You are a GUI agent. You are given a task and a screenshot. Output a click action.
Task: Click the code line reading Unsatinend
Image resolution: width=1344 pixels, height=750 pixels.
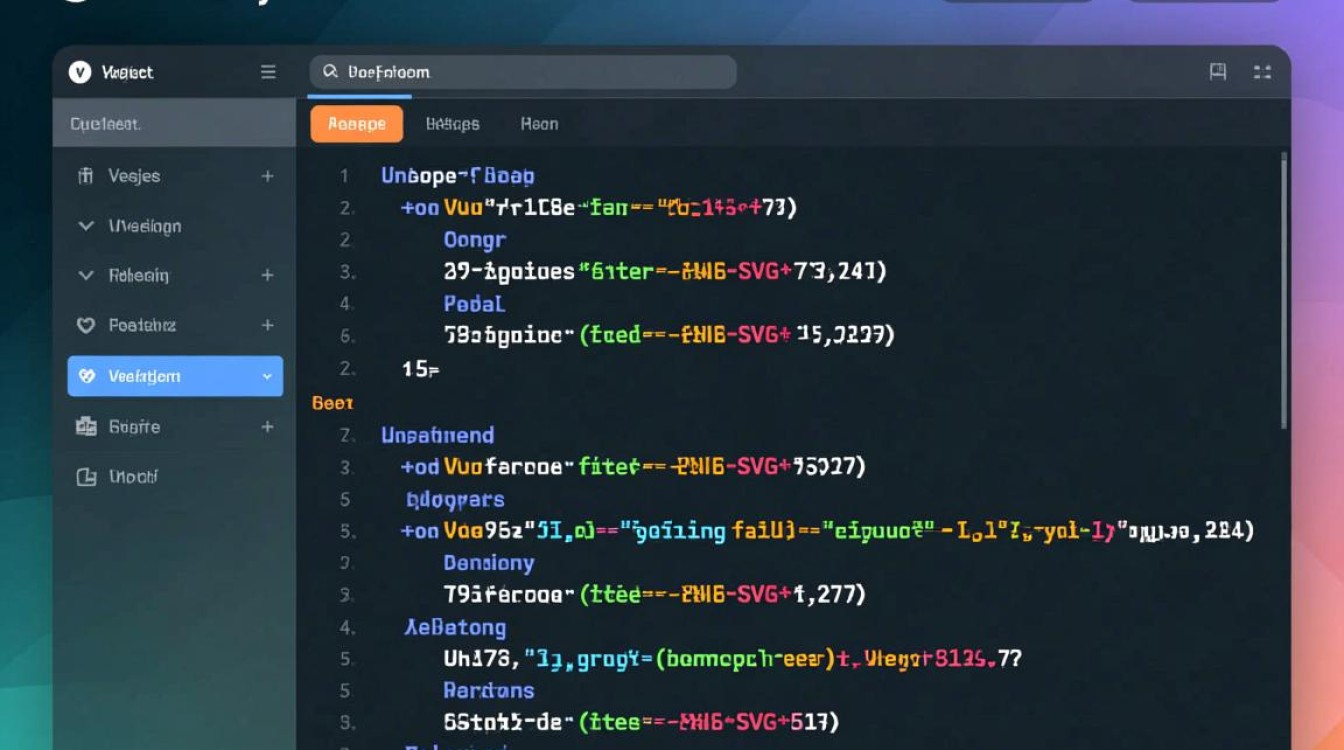coord(437,435)
